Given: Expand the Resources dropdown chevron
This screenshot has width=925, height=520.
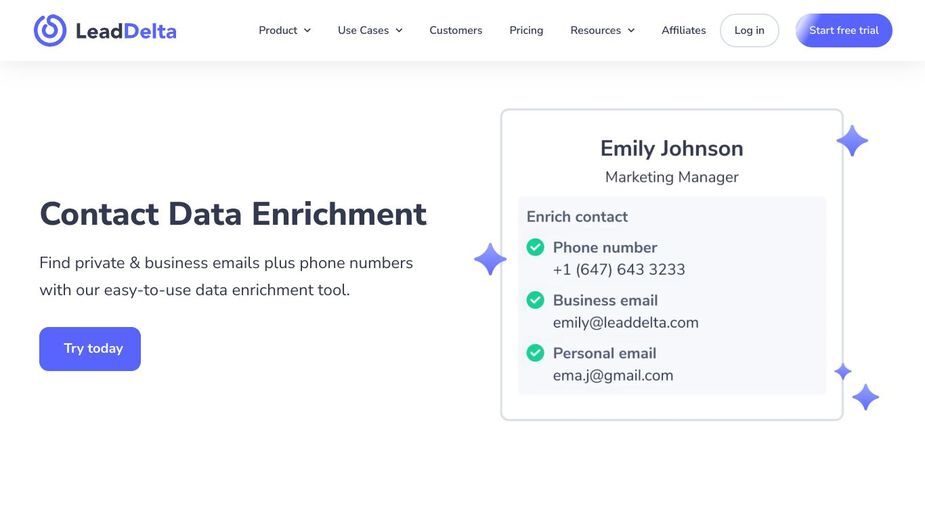Looking at the screenshot, I should [631, 30].
